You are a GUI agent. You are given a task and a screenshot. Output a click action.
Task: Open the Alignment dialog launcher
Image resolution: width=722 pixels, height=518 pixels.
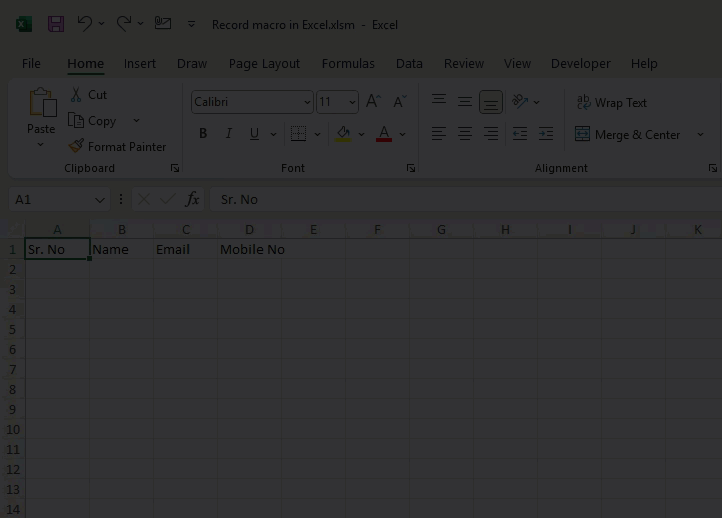tap(713, 168)
